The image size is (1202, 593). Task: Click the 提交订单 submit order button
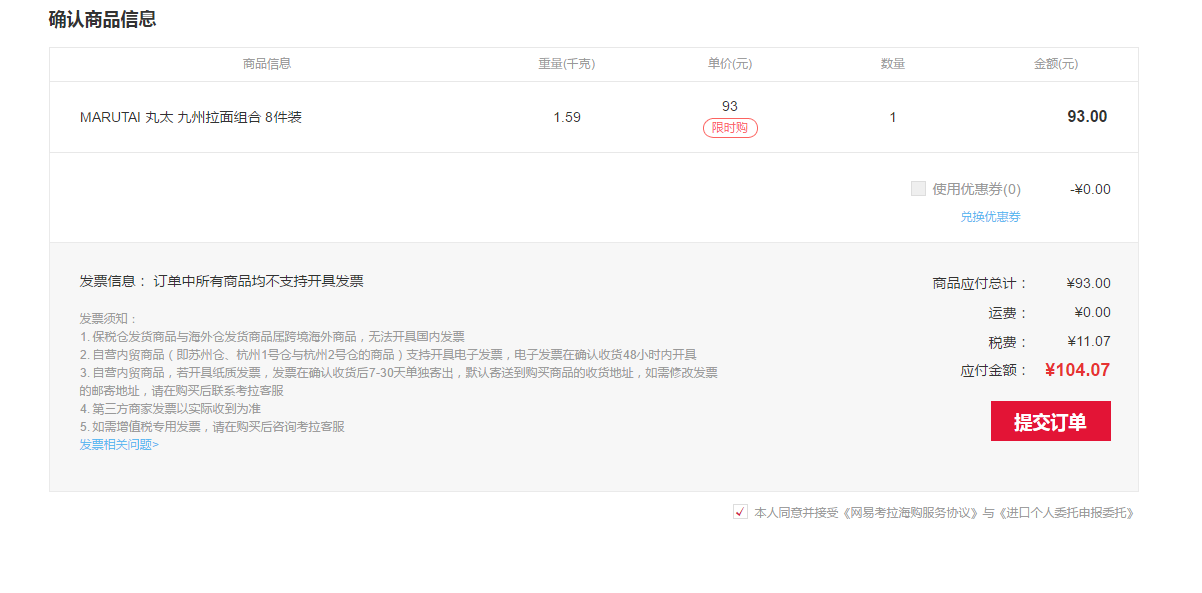tap(1050, 421)
